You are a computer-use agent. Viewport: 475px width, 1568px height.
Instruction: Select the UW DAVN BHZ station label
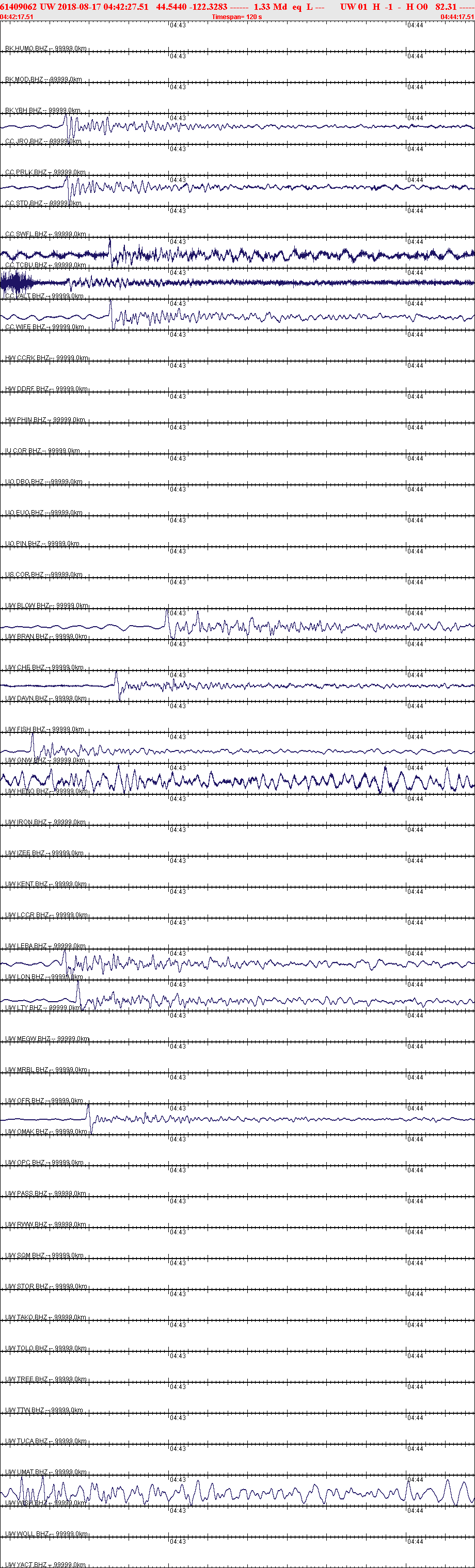point(46,698)
